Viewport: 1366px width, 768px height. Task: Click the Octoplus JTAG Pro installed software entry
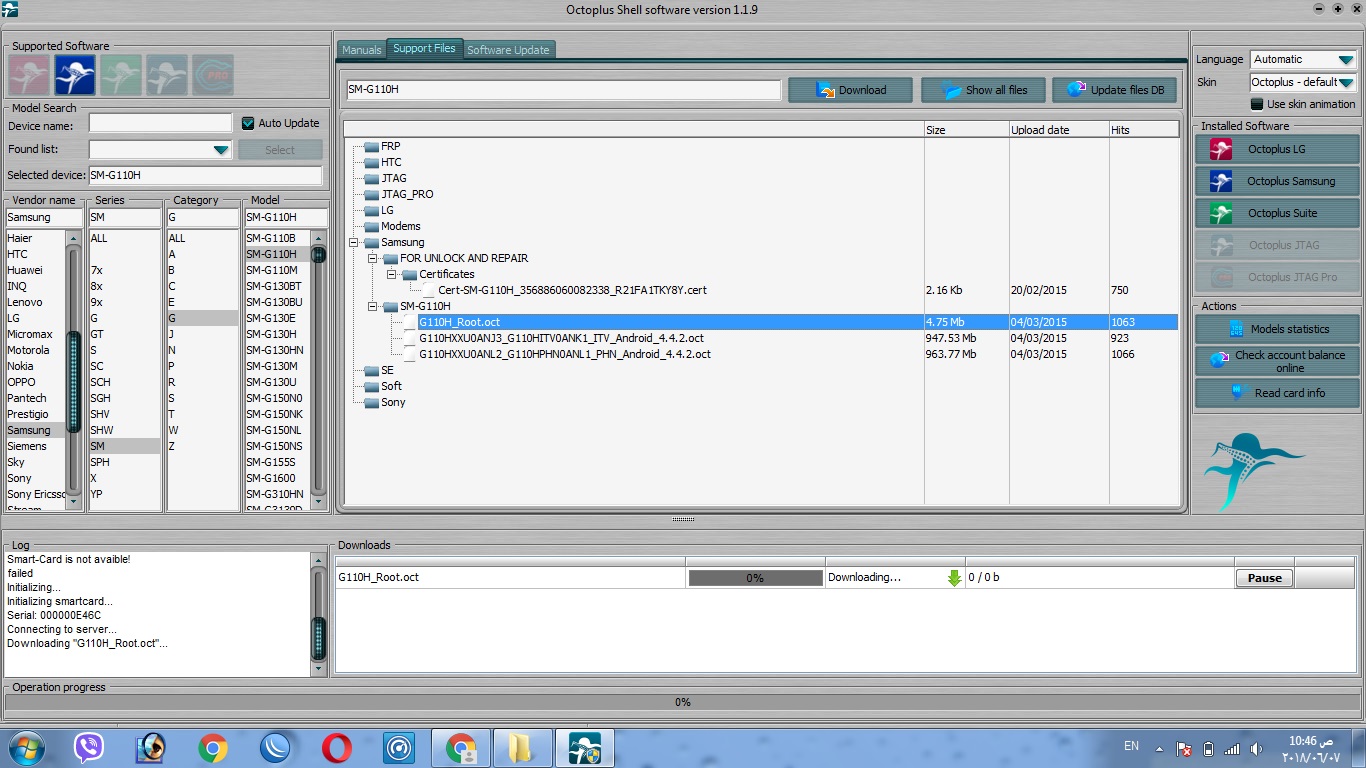coord(1277,277)
